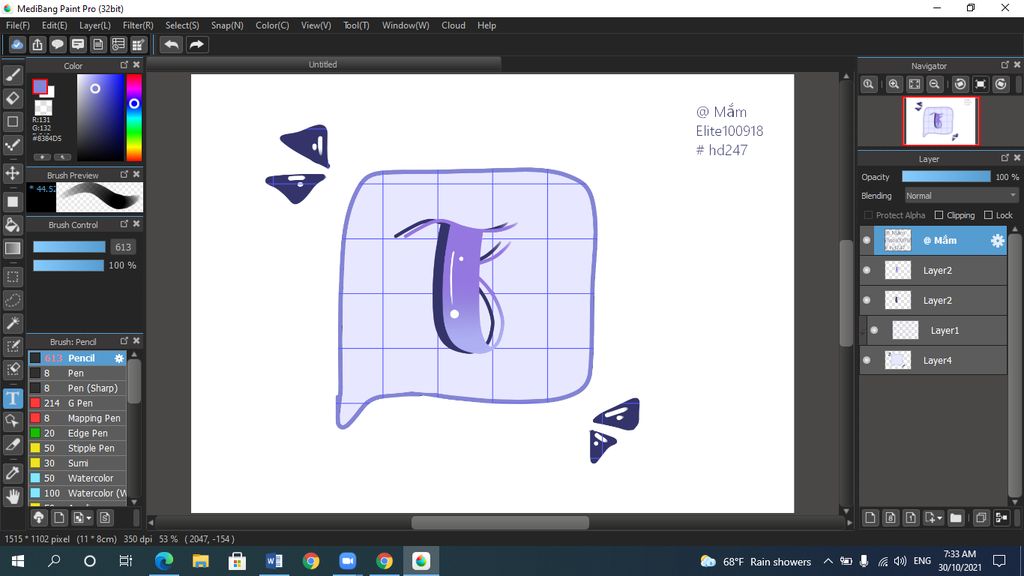The height and width of the screenshot is (576, 1024).
Task: Open the Cloud menu
Action: pos(453,25)
